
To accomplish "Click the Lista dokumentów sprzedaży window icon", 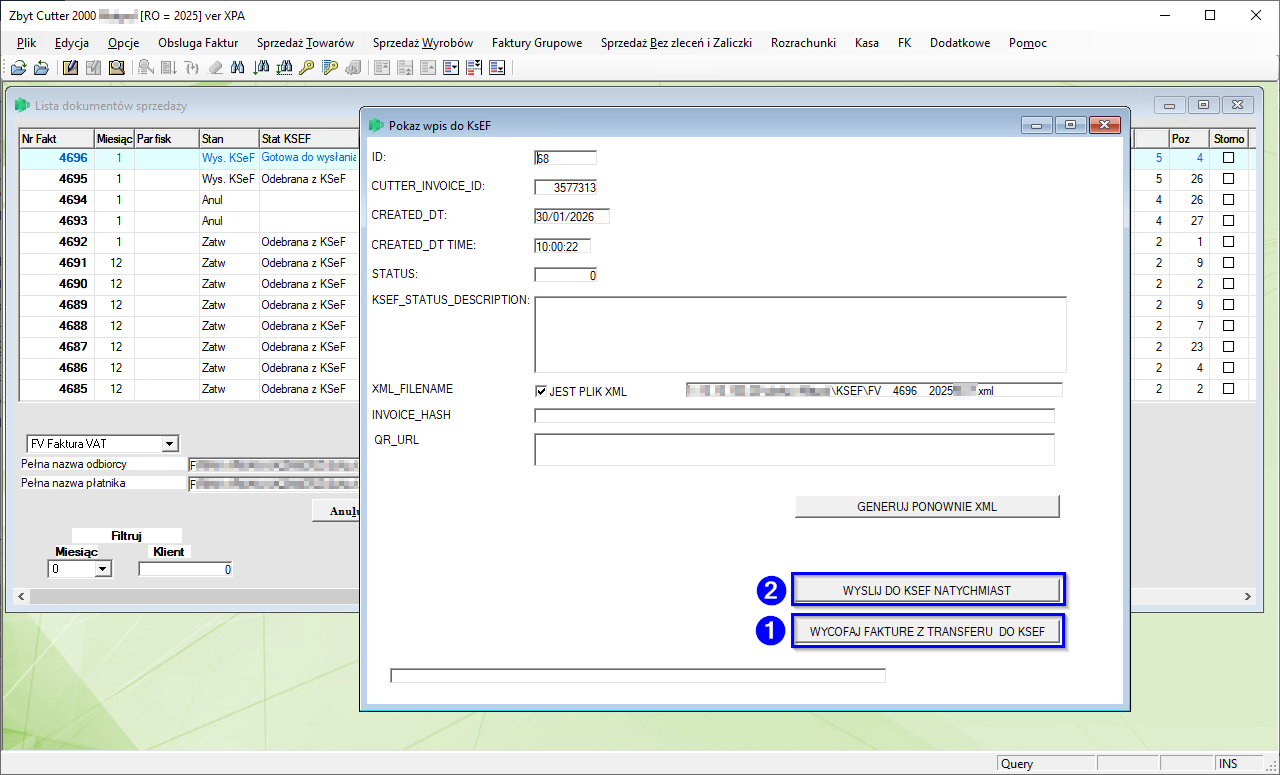I will pos(22,105).
